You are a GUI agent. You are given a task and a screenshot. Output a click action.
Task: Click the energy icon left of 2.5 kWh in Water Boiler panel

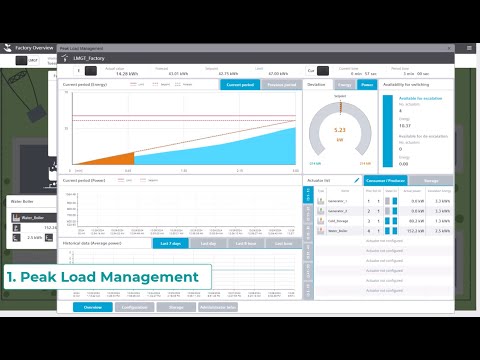click(16, 238)
